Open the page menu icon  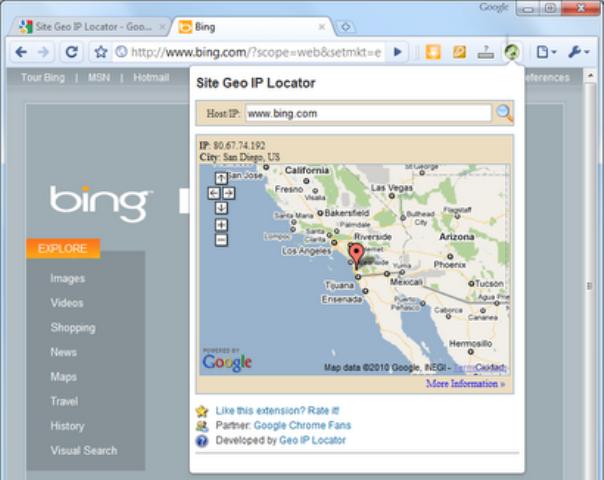pyautogui.click(x=546, y=52)
